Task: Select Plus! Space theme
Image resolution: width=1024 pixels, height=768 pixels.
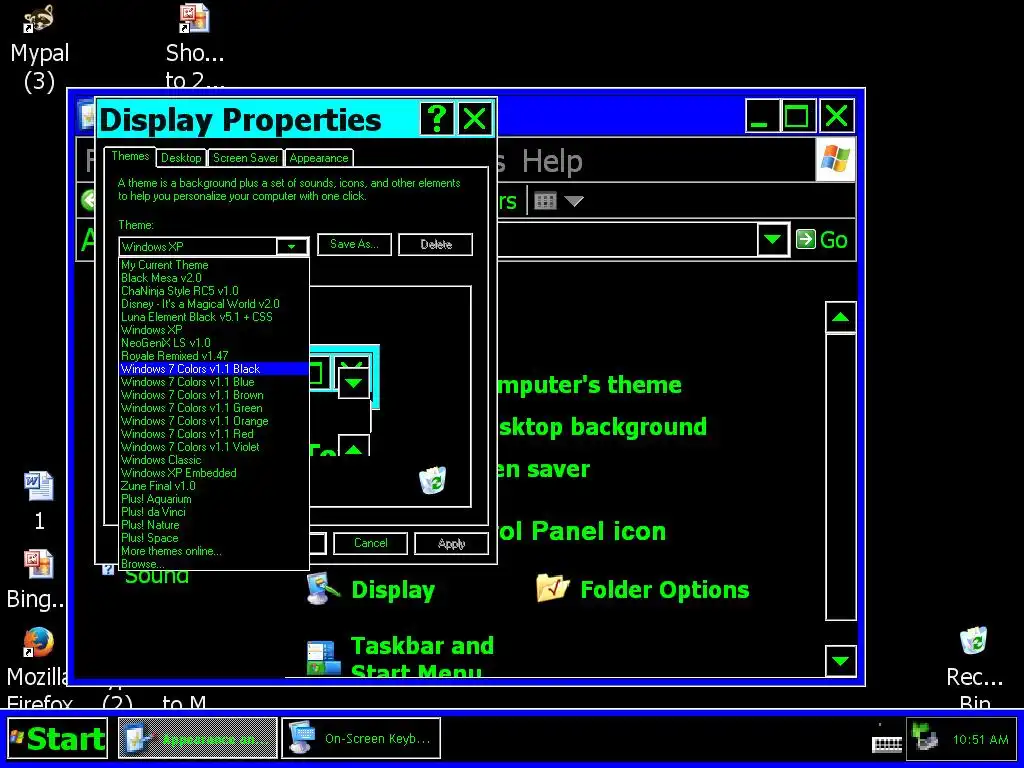Action: point(214,538)
